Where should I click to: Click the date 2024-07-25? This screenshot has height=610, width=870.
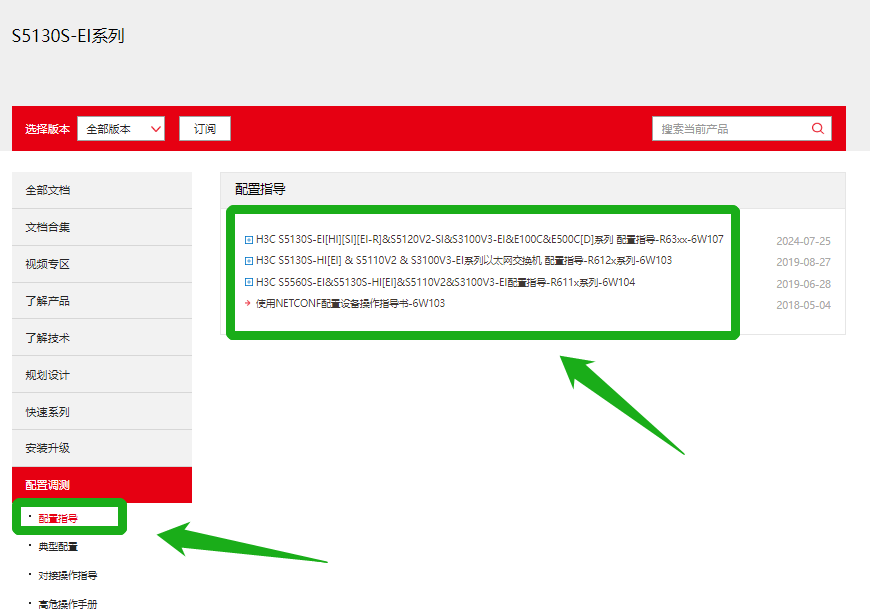coord(803,241)
